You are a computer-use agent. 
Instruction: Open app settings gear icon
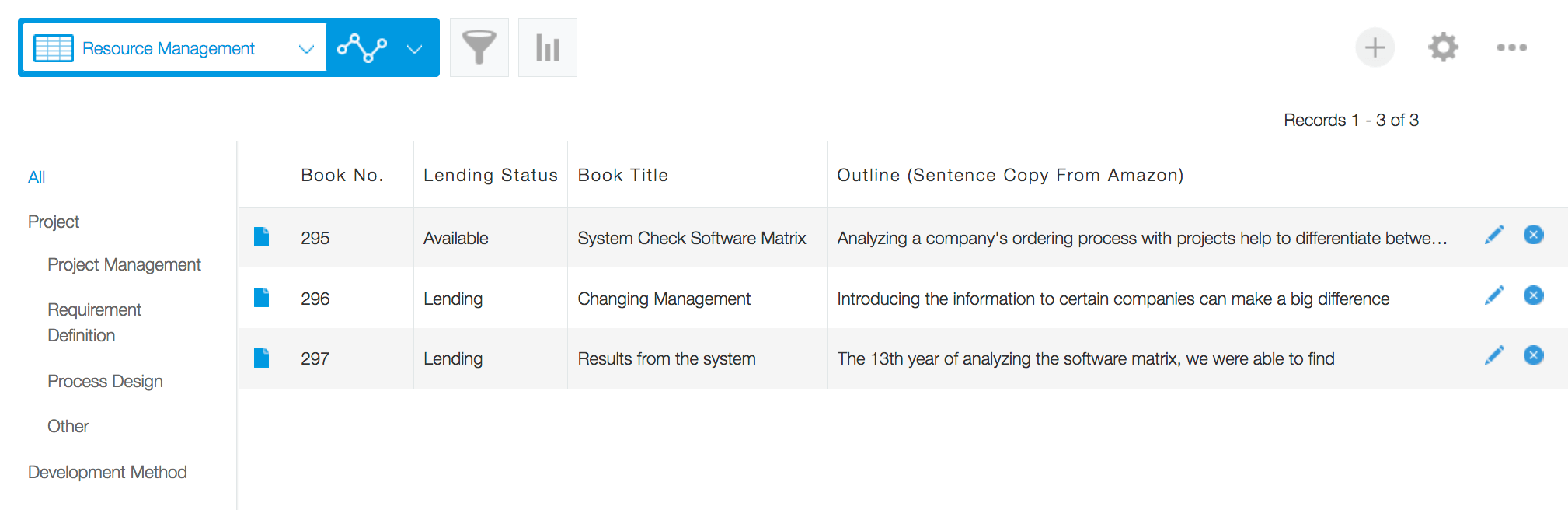point(1443,47)
